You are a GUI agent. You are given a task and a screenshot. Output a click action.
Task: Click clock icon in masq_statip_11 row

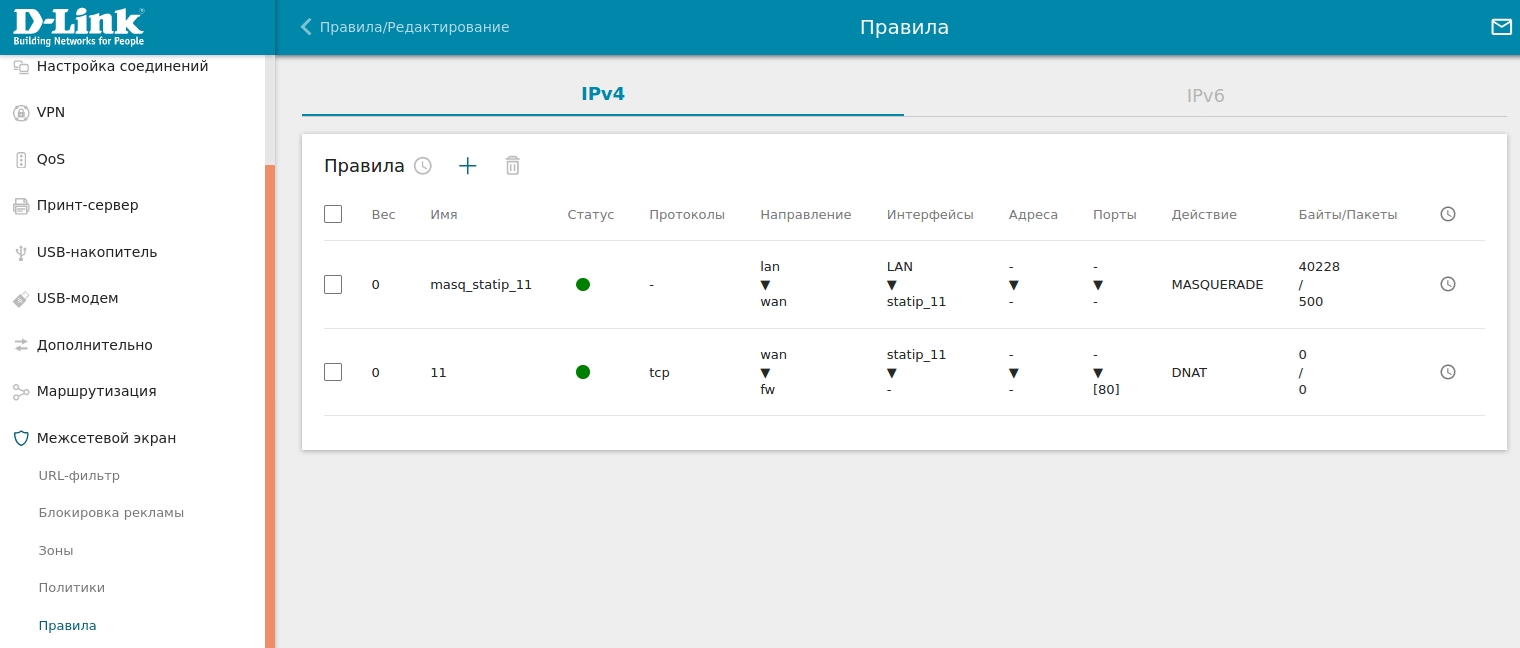click(x=1447, y=284)
